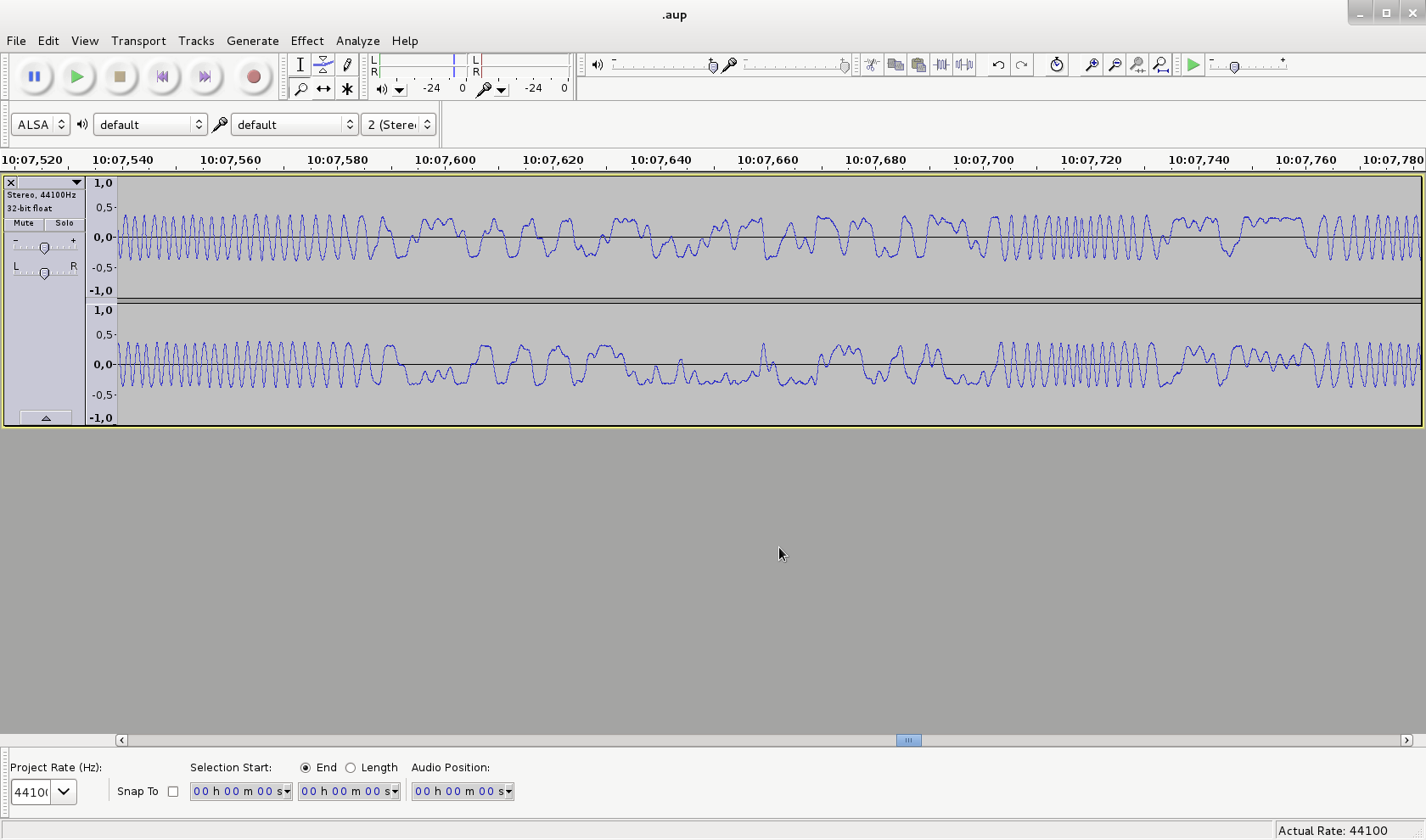Mute the stereo track
The width and height of the screenshot is (1426, 840).
coord(24,223)
